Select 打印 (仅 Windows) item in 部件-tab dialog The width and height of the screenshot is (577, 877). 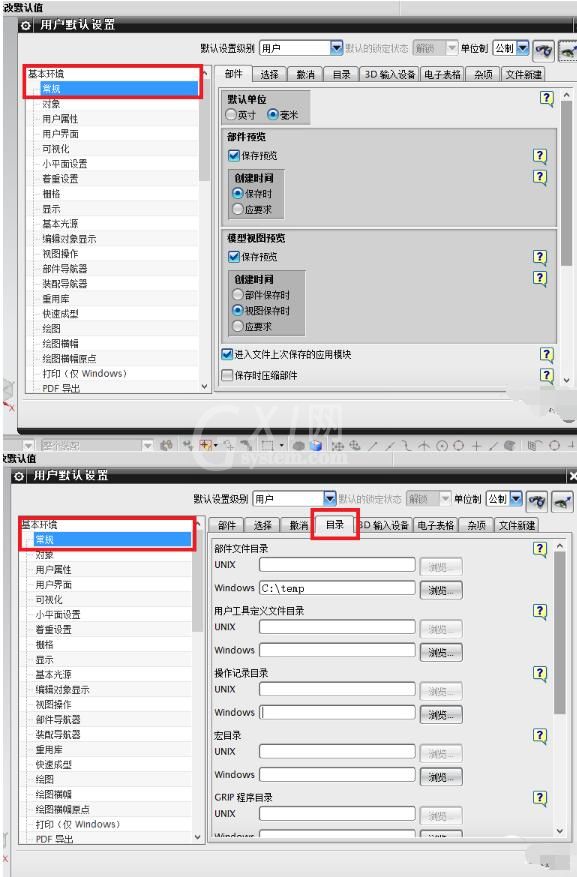pyautogui.click(x=84, y=373)
